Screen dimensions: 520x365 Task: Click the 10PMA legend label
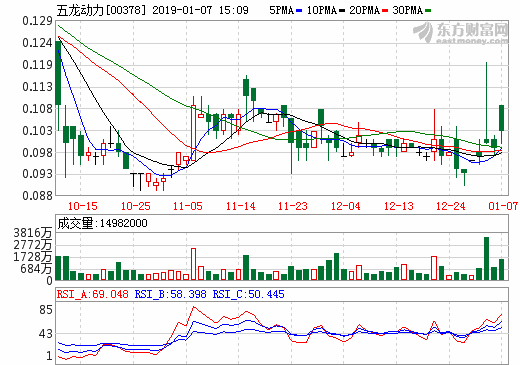point(321,10)
